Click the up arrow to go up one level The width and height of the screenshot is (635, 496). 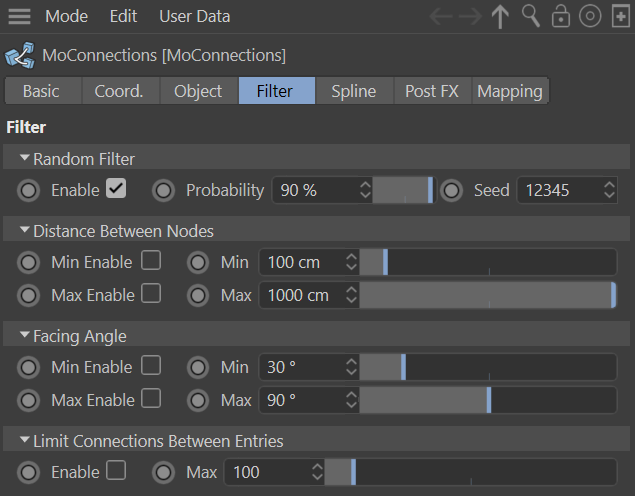(x=501, y=17)
